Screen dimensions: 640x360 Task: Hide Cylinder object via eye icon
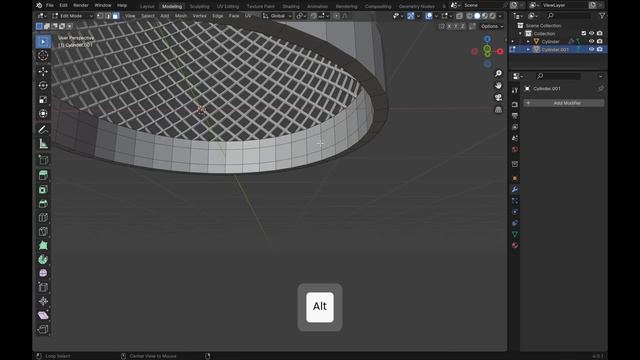click(x=591, y=41)
